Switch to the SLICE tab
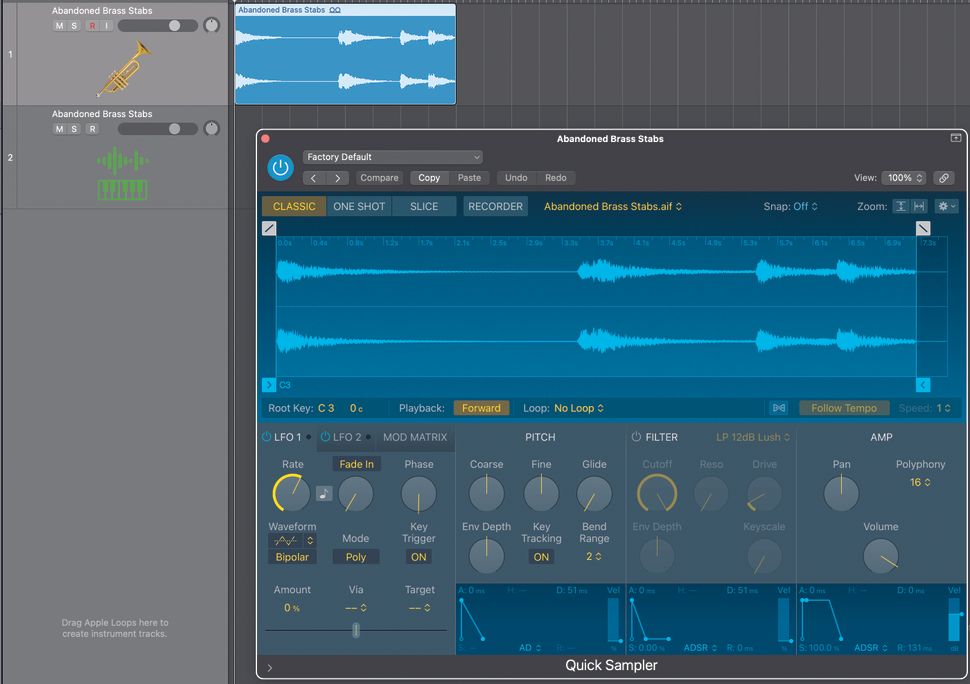970x684 pixels. (421, 206)
